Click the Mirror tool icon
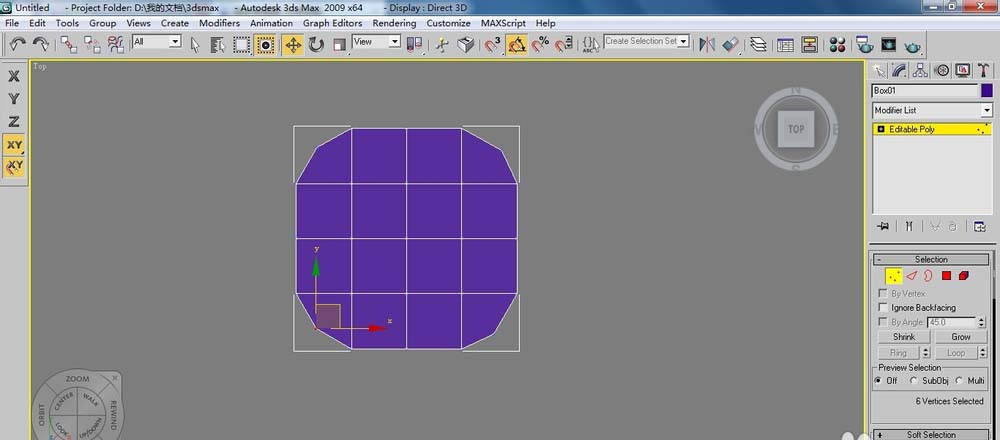 707,44
